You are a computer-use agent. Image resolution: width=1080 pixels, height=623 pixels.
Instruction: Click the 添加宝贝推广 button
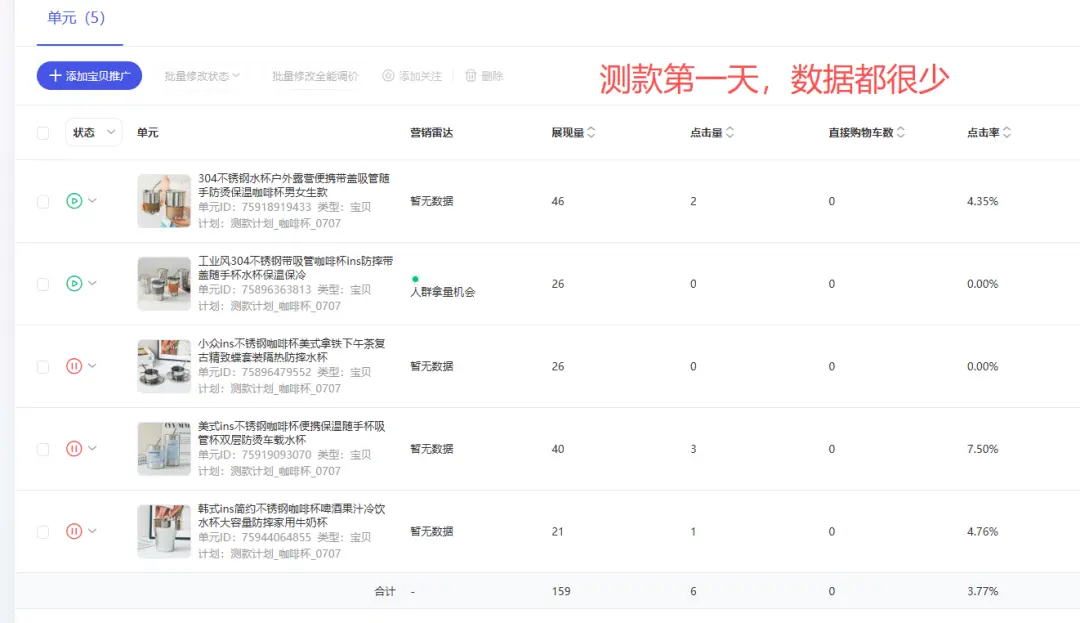point(89,76)
